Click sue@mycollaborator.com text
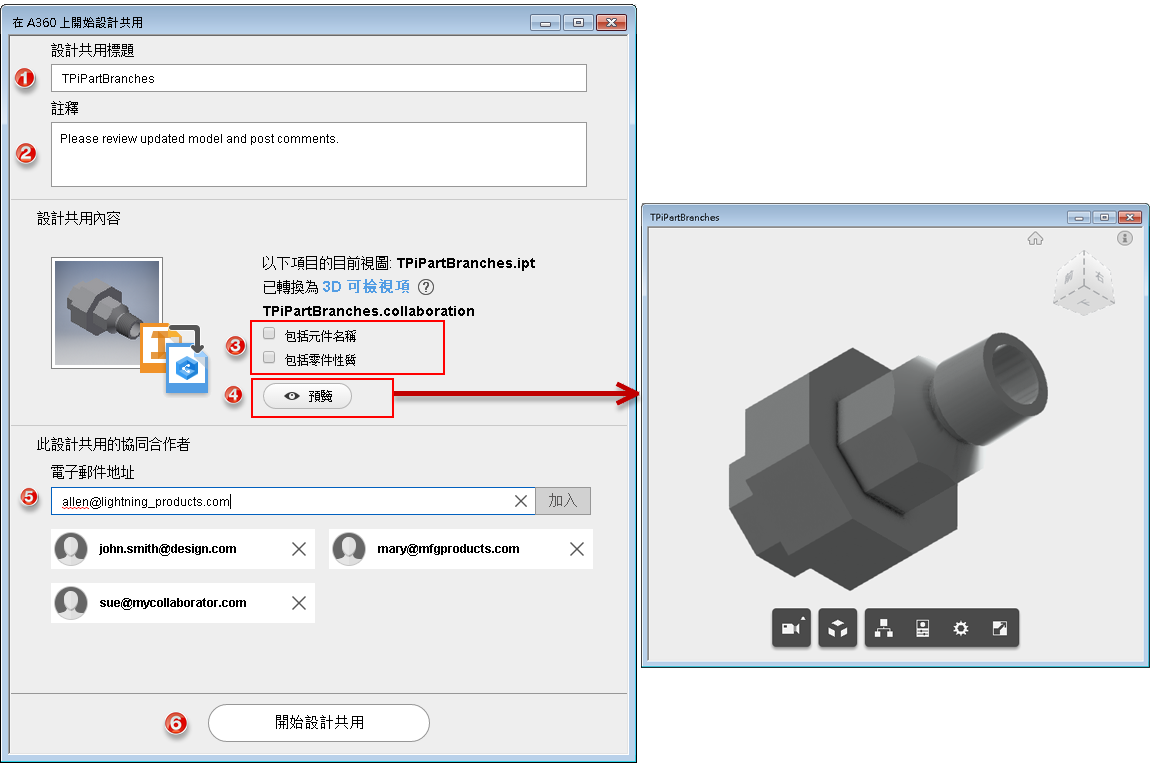This screenshot has height=765, width=1164. pos(173,603)
